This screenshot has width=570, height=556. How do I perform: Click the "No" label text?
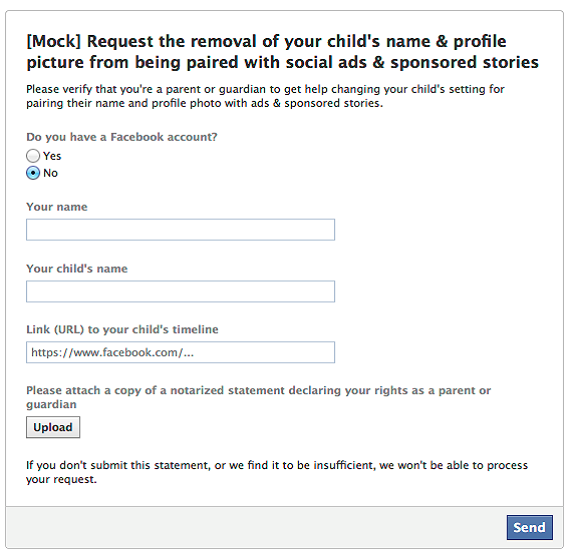[50, 173]
